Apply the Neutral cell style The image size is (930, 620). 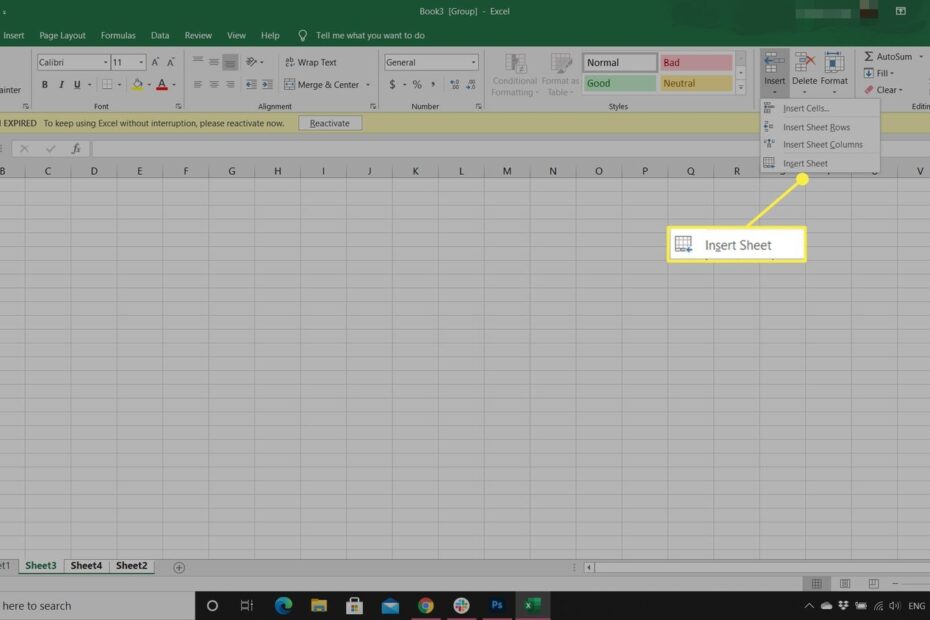[x=696, y=84]
